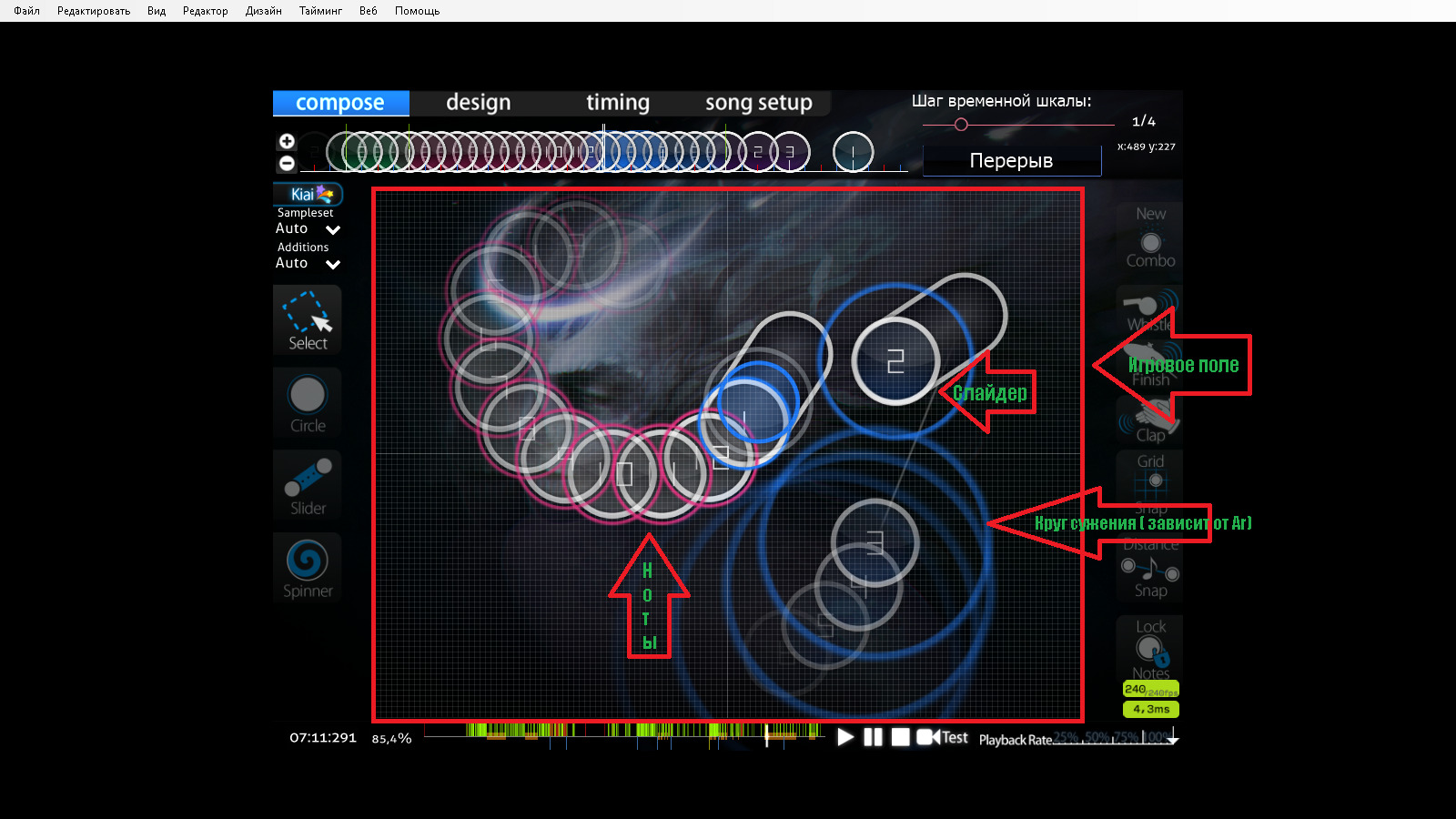Open the Файл menu
The width and height of the screenshot is (1456, 819).
point(26,11)
